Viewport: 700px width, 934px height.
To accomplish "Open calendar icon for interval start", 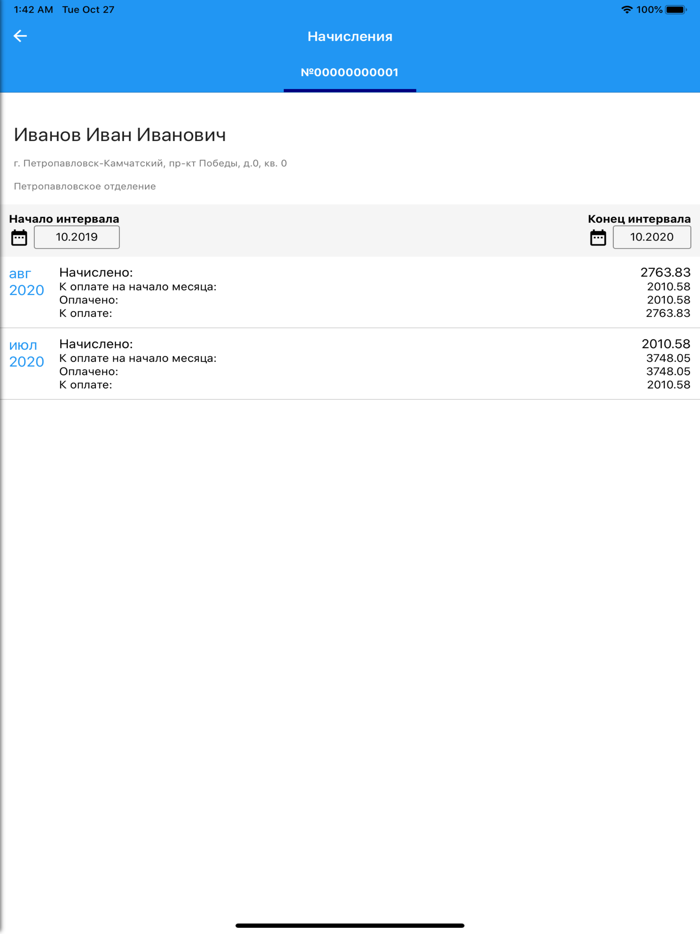I will pyautogui.click(x=19, y=238).
